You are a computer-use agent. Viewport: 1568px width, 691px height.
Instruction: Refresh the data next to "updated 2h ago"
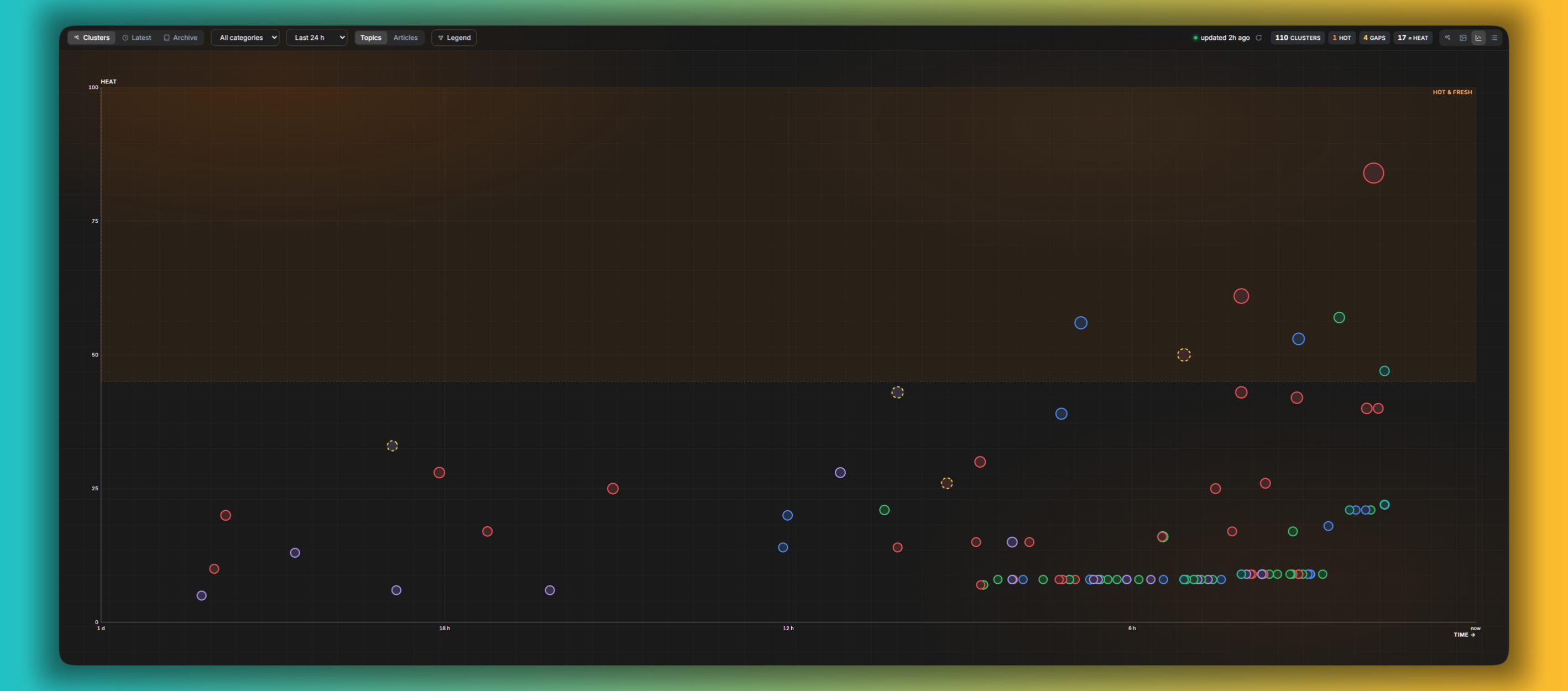click(x=1259, y=38)
